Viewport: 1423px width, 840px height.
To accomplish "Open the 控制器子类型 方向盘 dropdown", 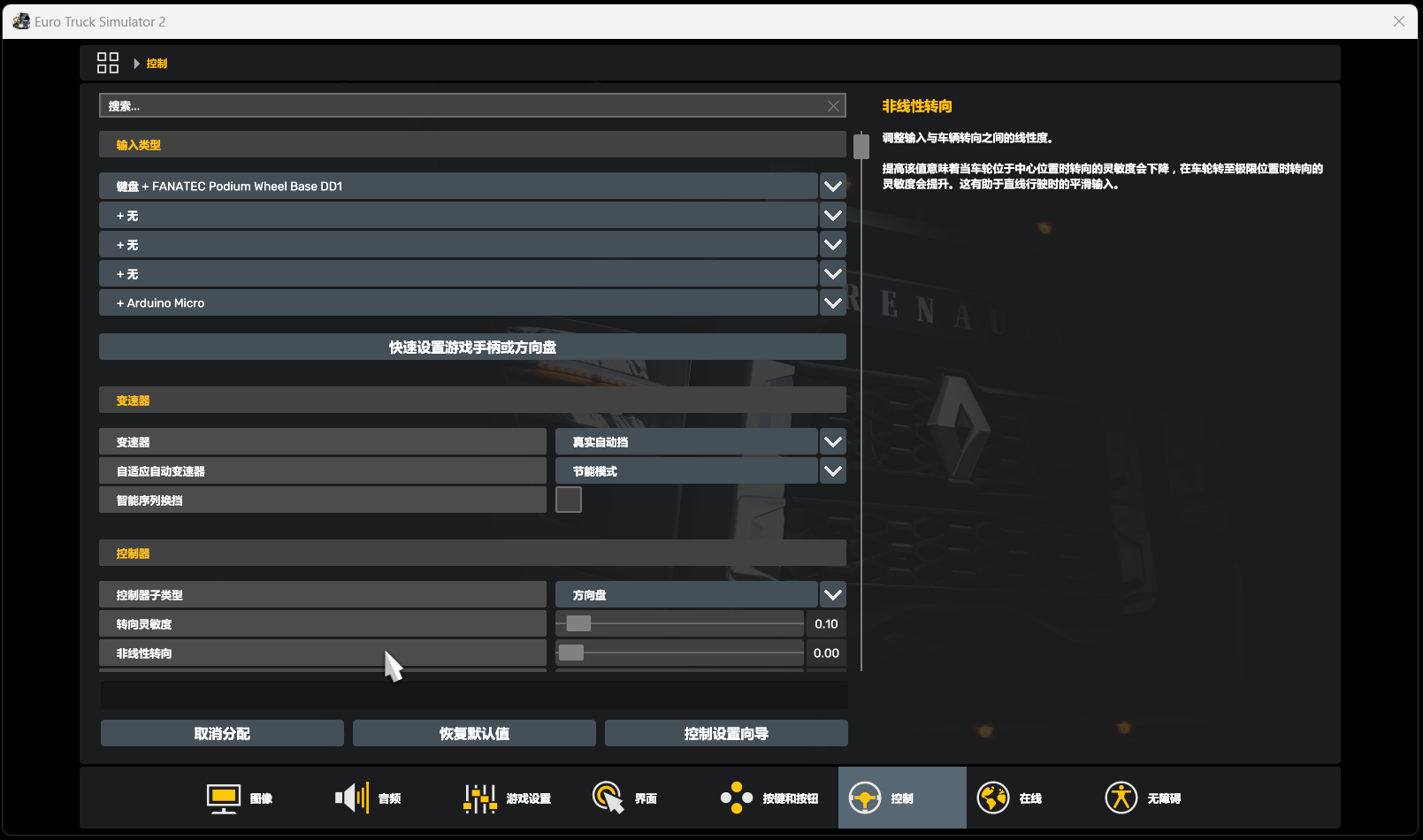I will (x=832, y=595).
